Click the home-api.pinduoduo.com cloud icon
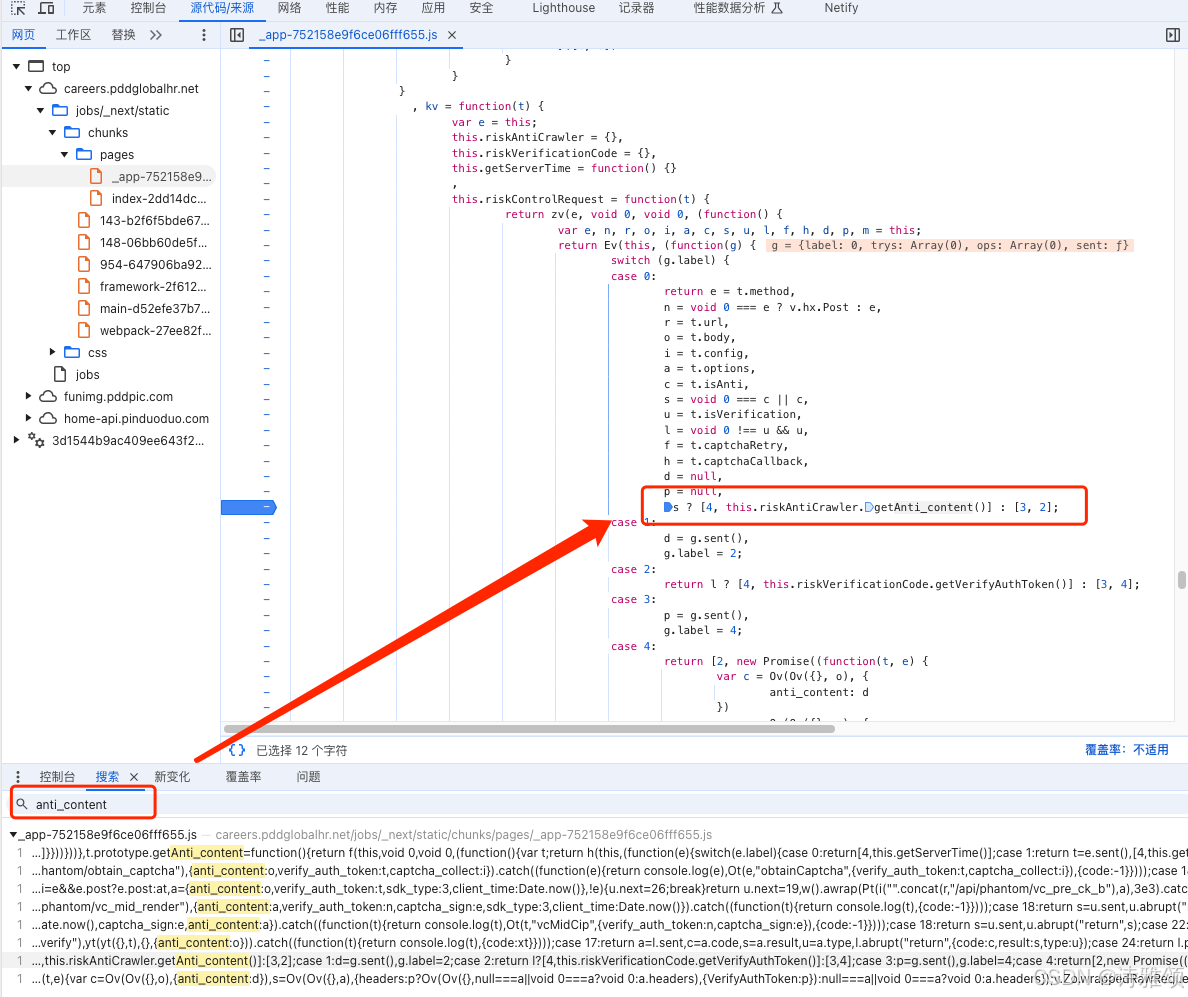Viewport: 1188px width, 997px height. (48, 418)
